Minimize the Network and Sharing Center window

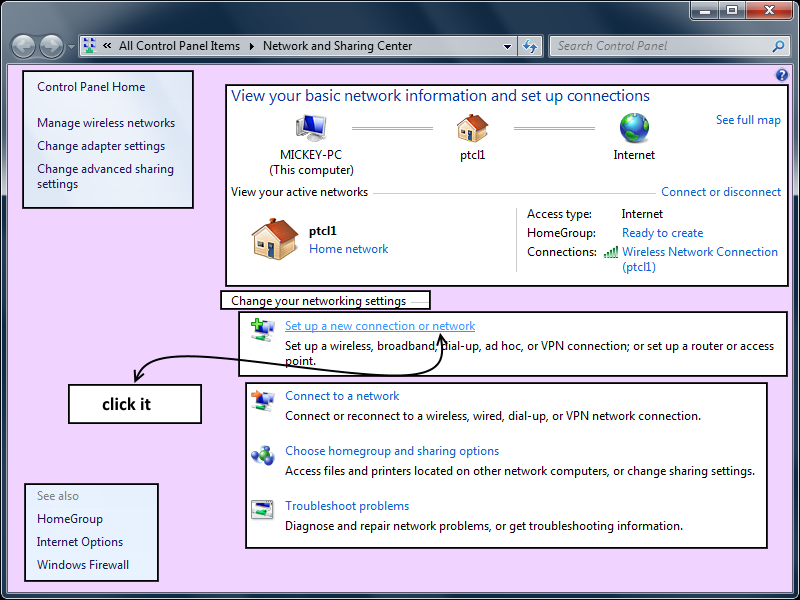point(706,10)
